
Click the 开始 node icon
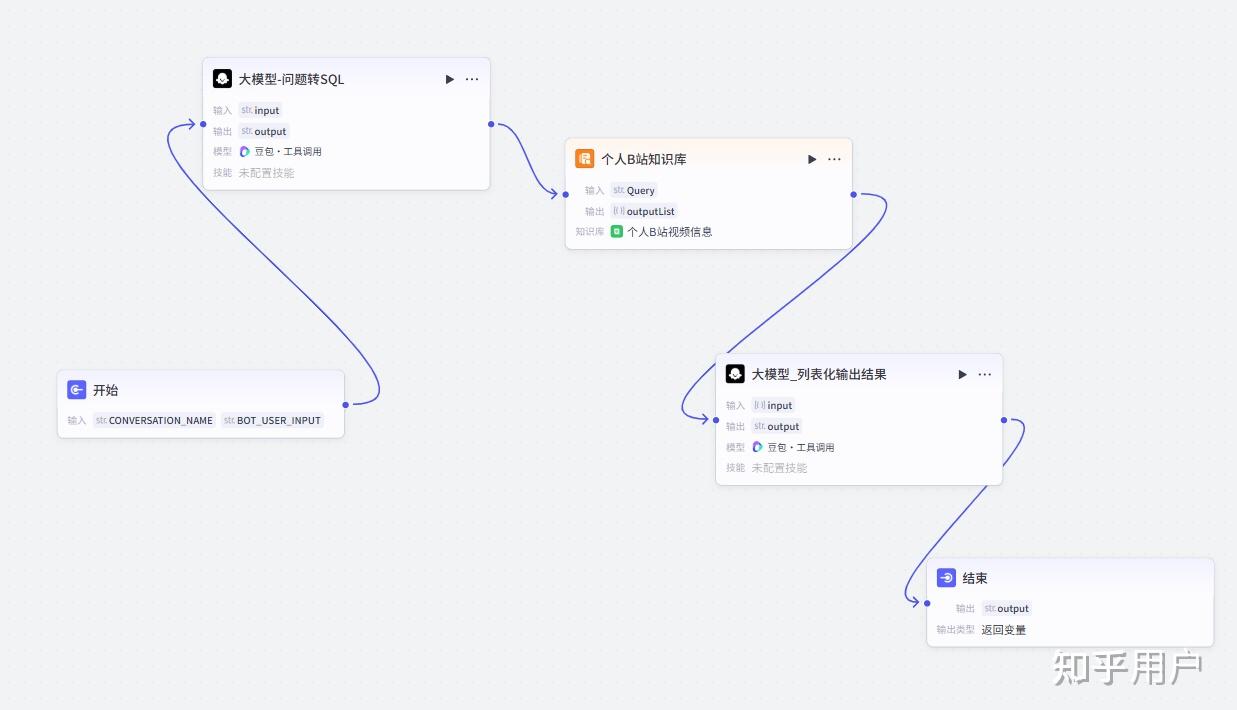77,390
